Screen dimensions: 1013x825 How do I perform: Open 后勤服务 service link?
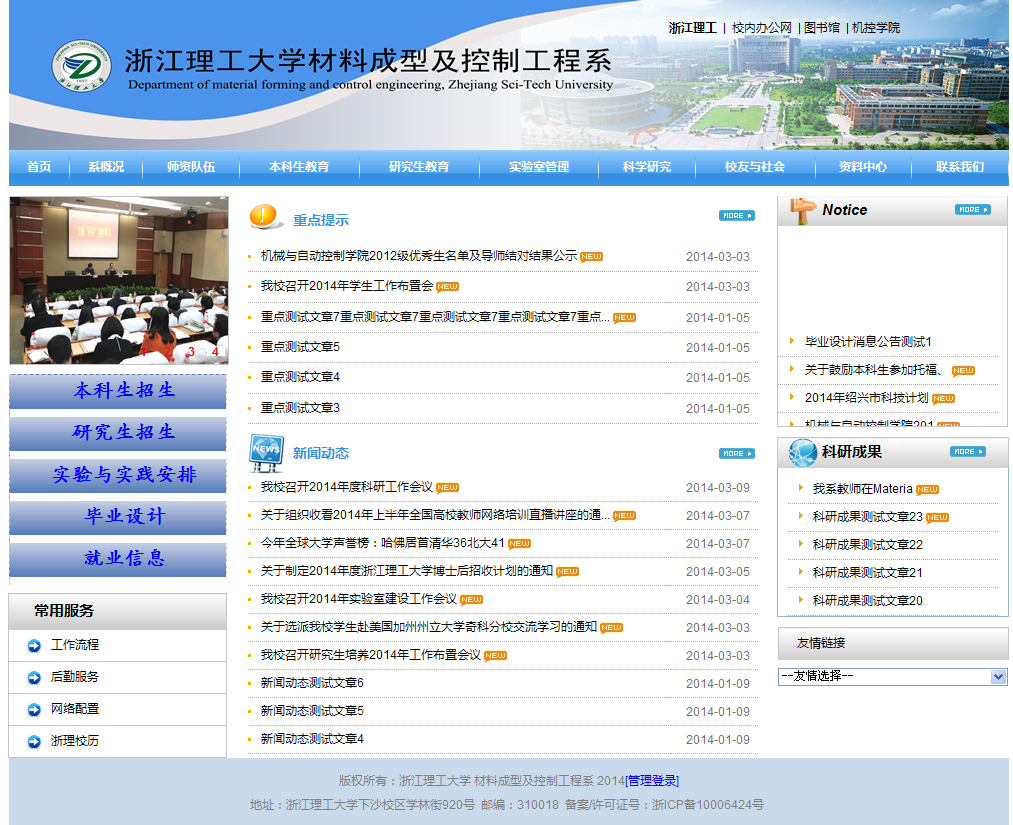(75, 676)
